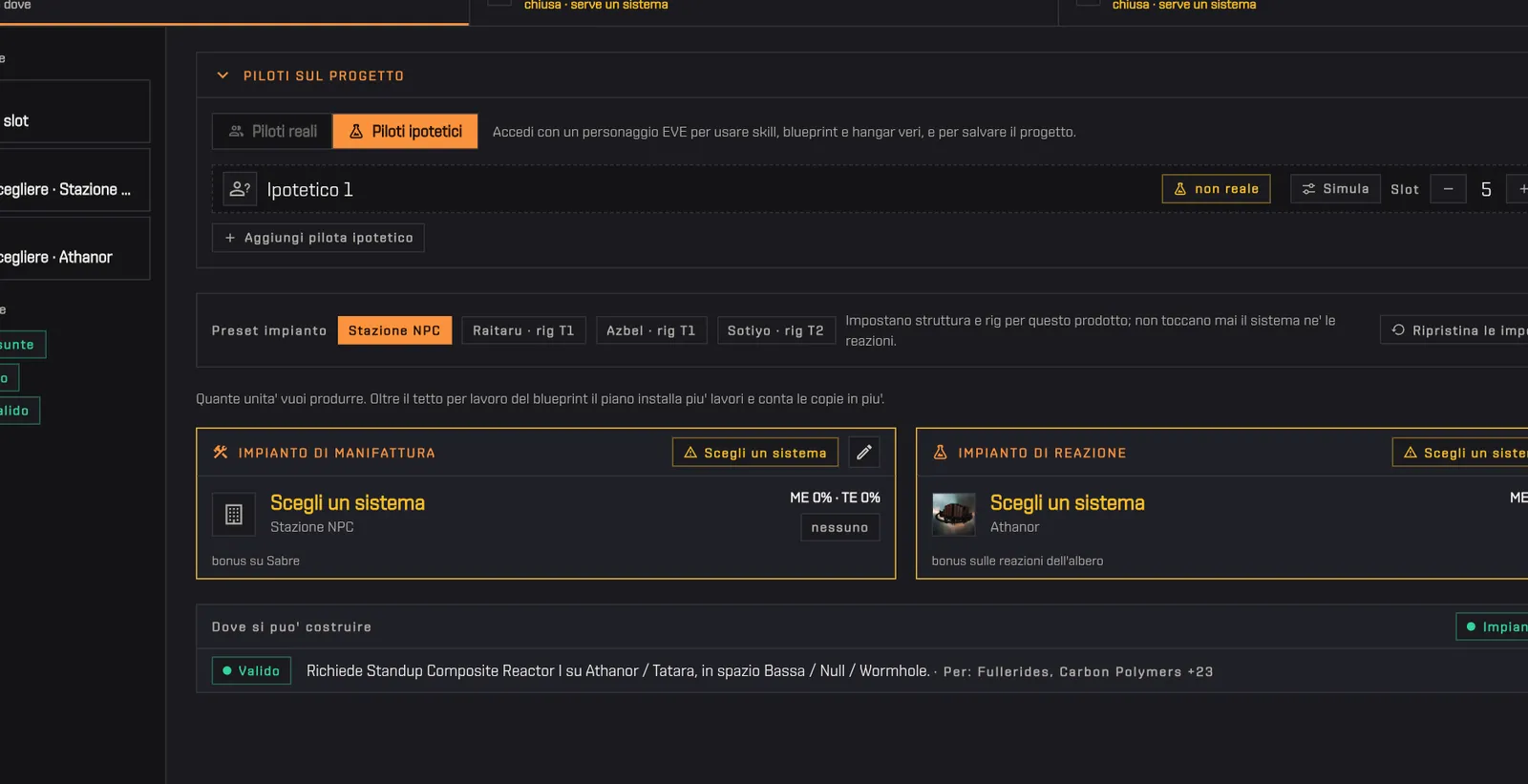This screenshot has height=784, width=1528.
Task: Collapse the Piloti sul progetto section
Action: tap(223, 75)
